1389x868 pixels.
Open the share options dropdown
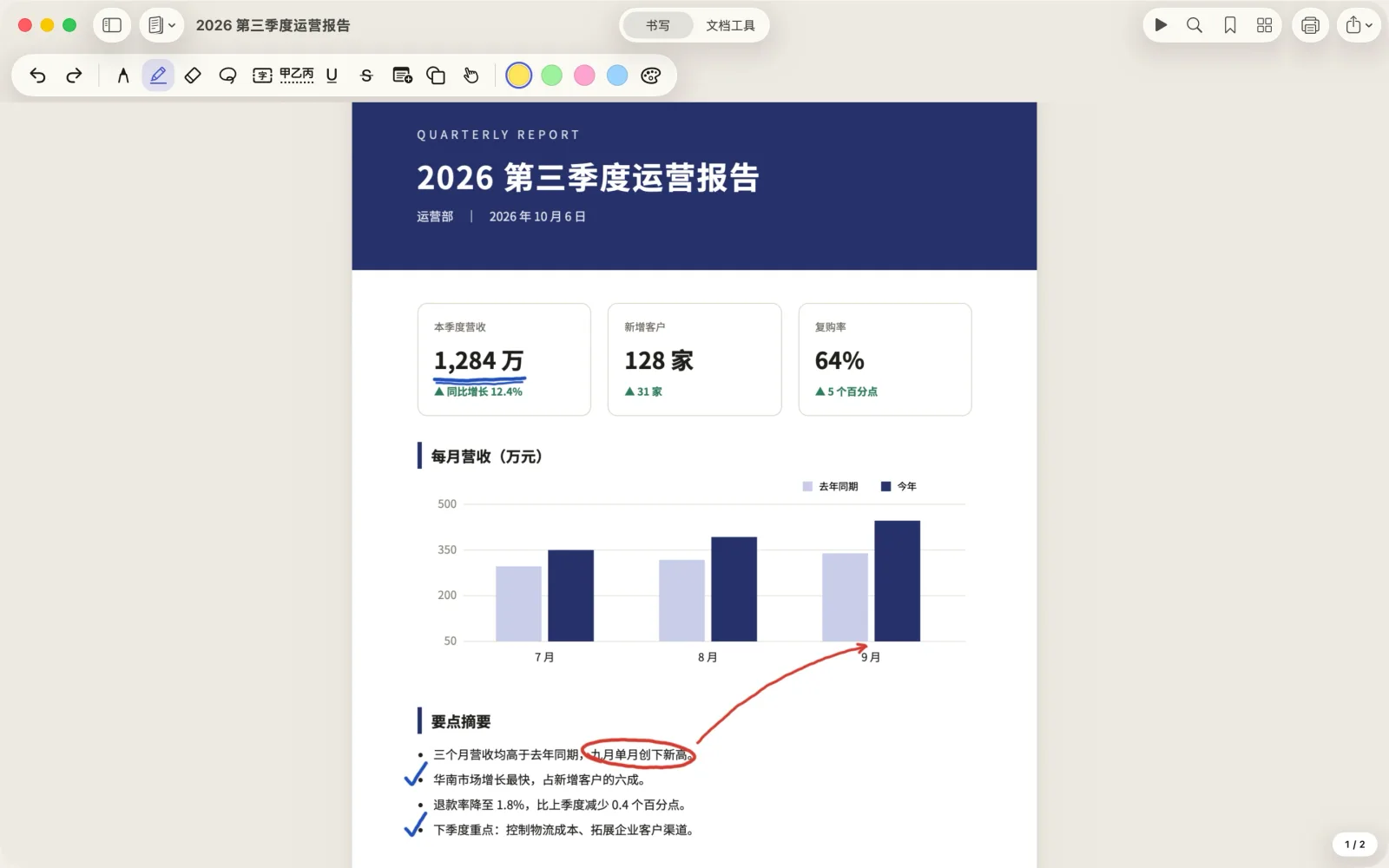(x=1359, y=25)
